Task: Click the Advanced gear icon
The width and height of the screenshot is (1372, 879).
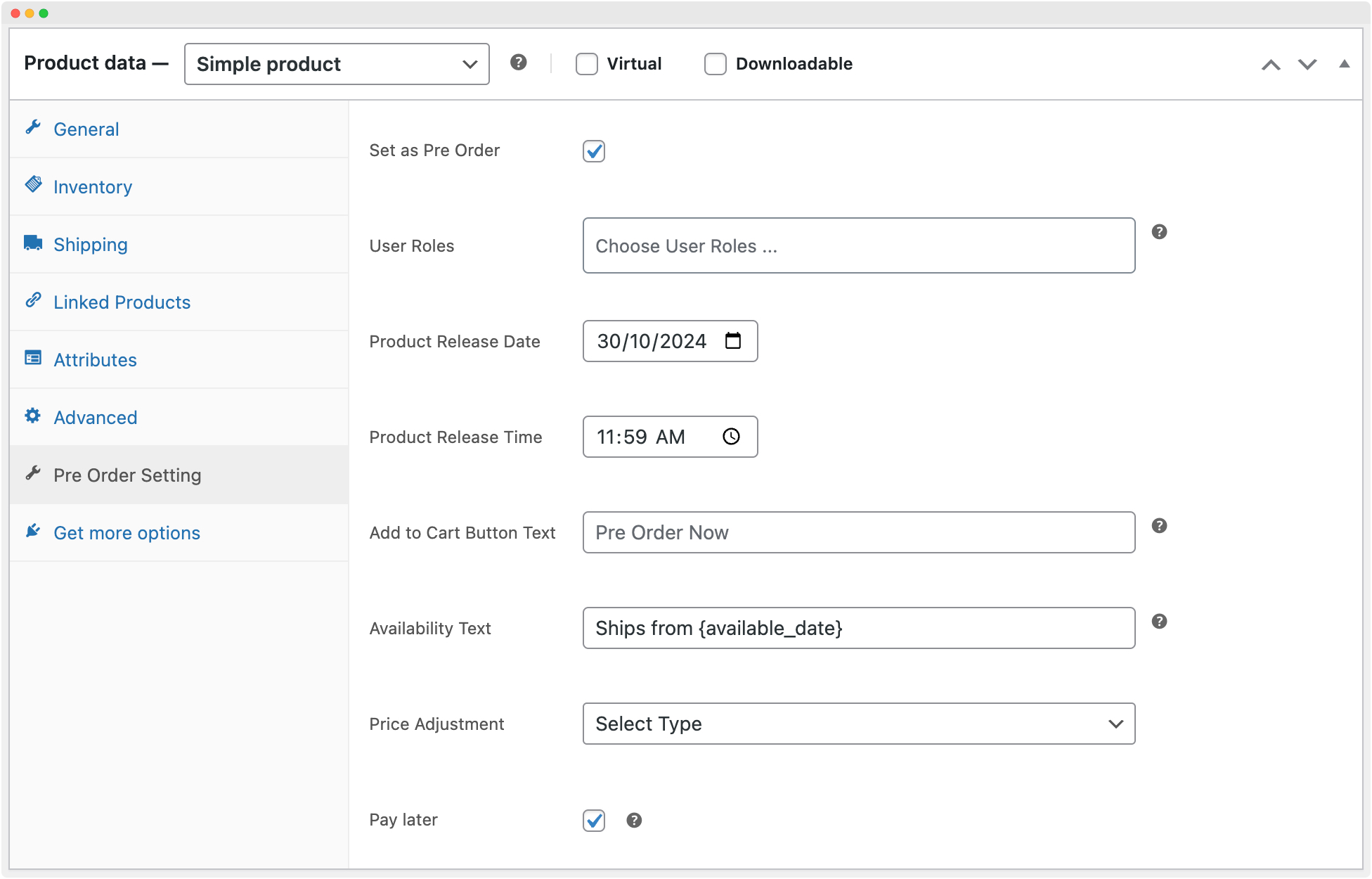Action: click(33, 415)
